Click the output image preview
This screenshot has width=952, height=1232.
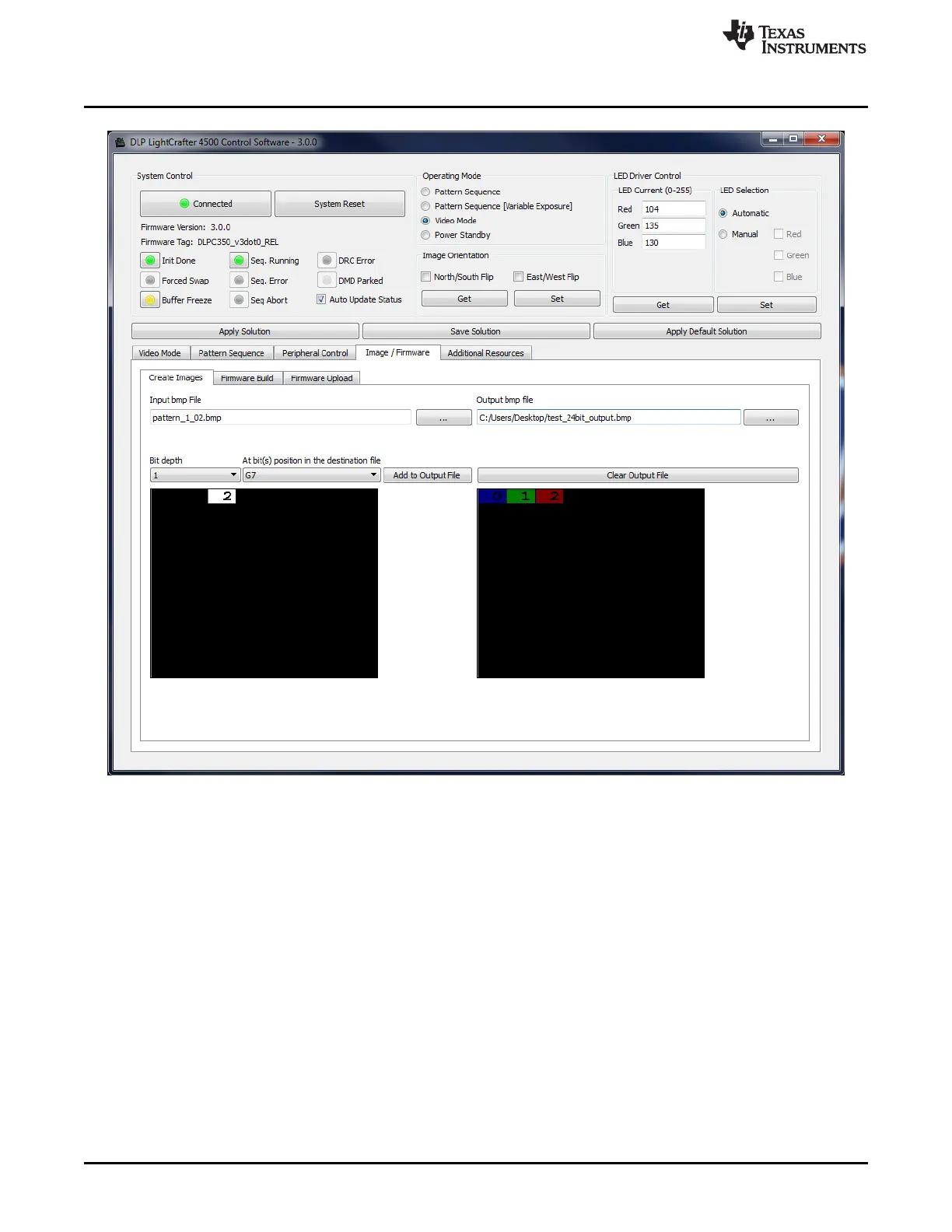[590, 583]
